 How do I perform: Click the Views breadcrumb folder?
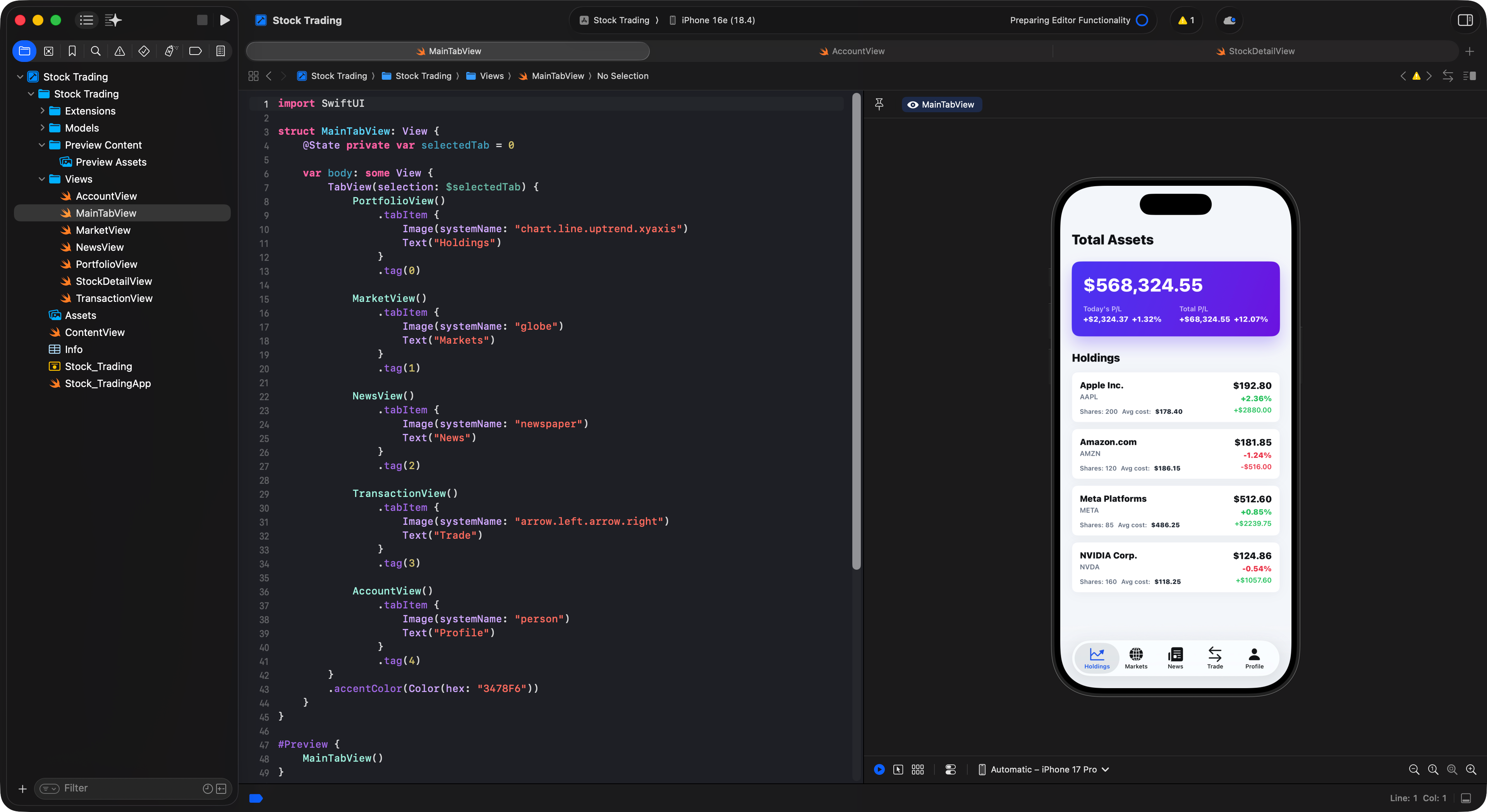tap(485, 76)
